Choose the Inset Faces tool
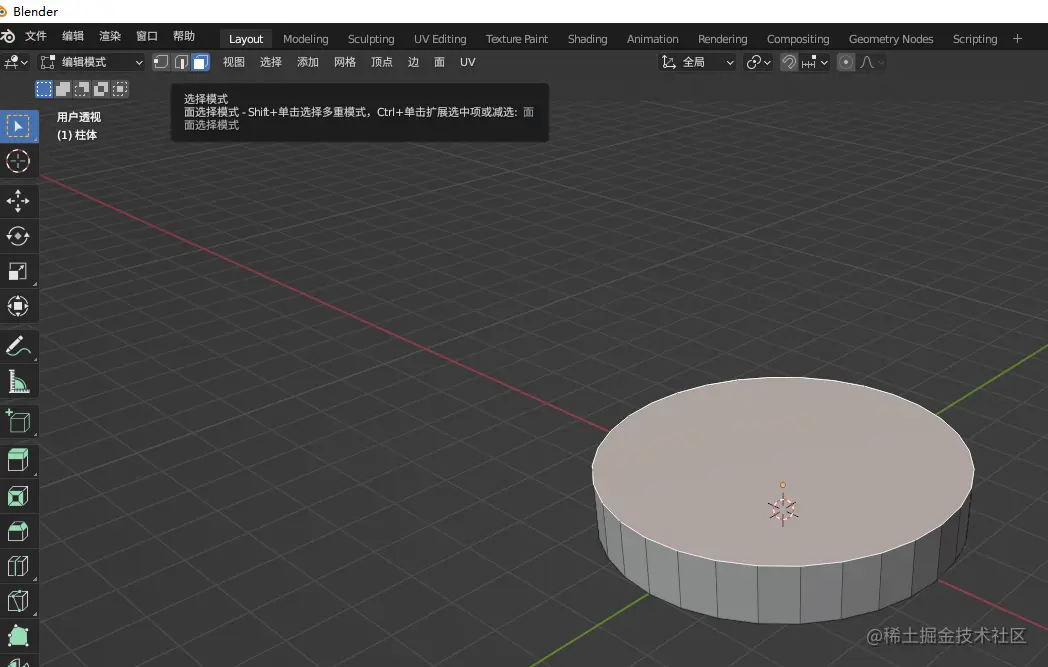Screen dimensions: 1048x667 tap(18, 496)
